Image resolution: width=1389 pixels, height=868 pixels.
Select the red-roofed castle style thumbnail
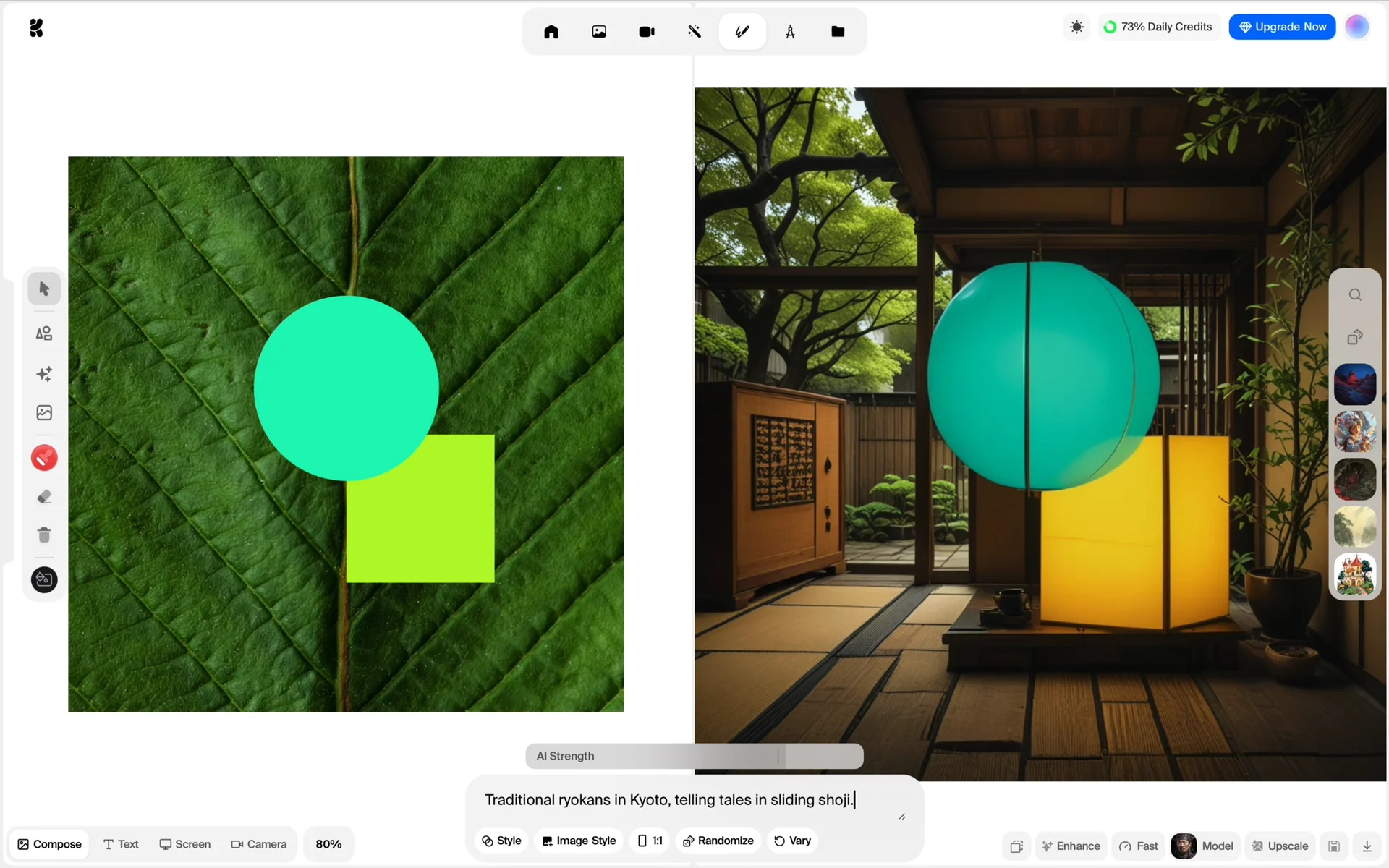[1354, 575]
